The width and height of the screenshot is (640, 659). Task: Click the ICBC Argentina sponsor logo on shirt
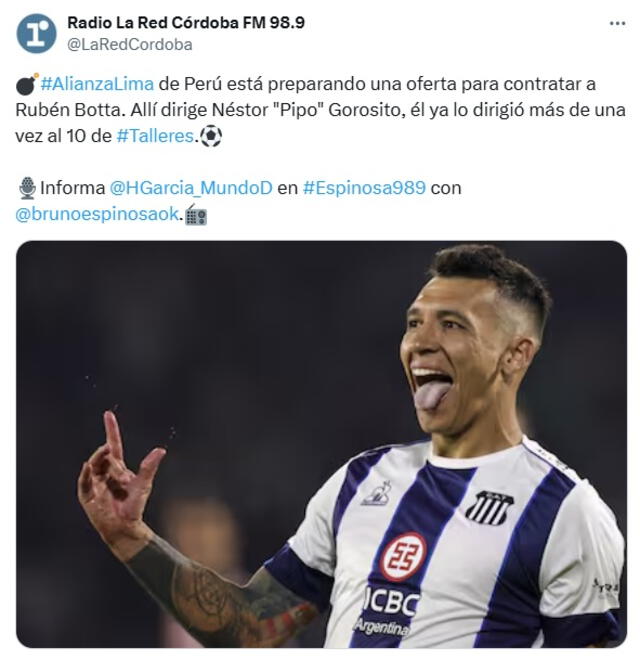[x=389, y=611]
